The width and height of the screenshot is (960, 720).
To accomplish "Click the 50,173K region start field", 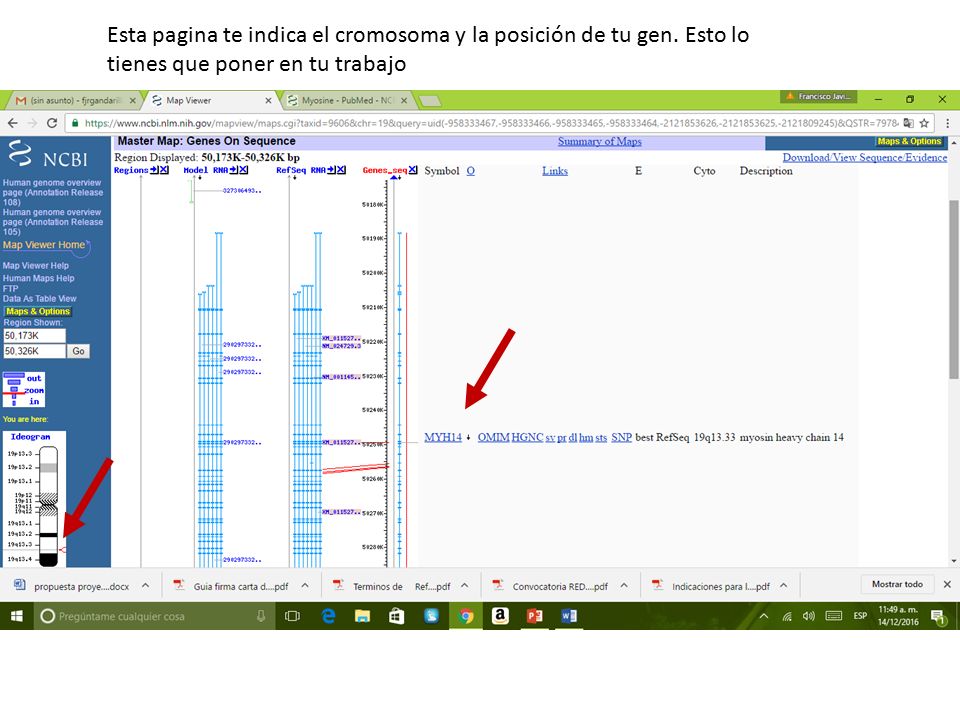I will (34, 336).
